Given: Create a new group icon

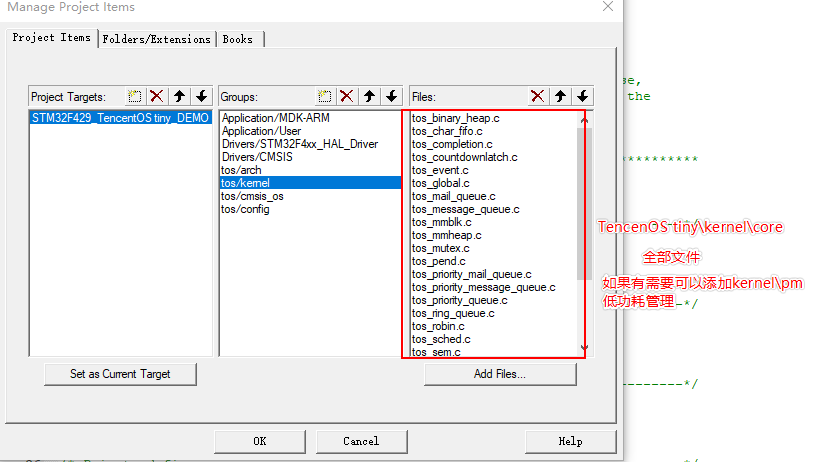Looking at the screenshot, I should coord(324,96).
